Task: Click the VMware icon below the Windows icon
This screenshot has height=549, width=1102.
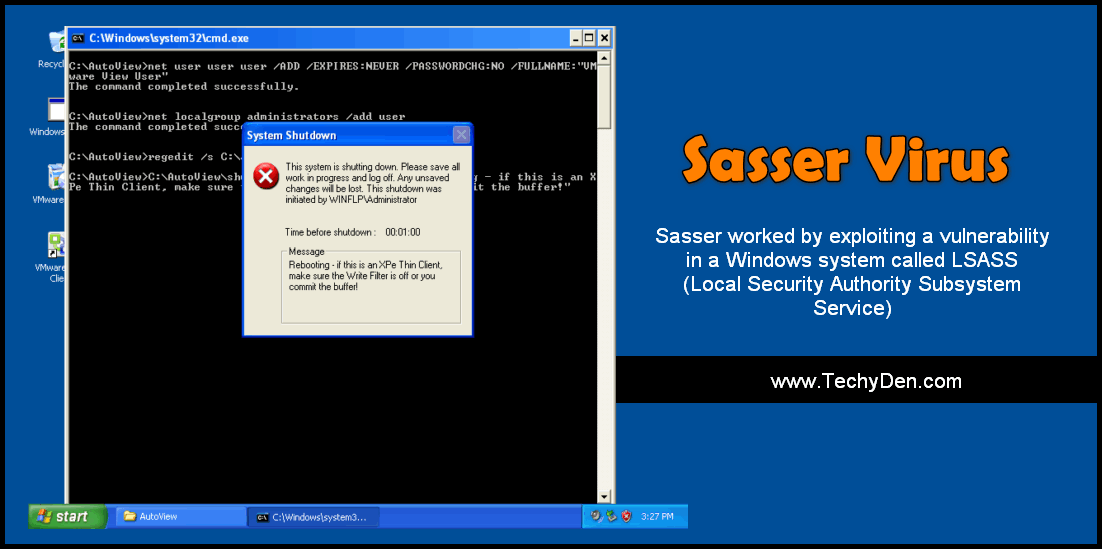Action: [56, 177]
